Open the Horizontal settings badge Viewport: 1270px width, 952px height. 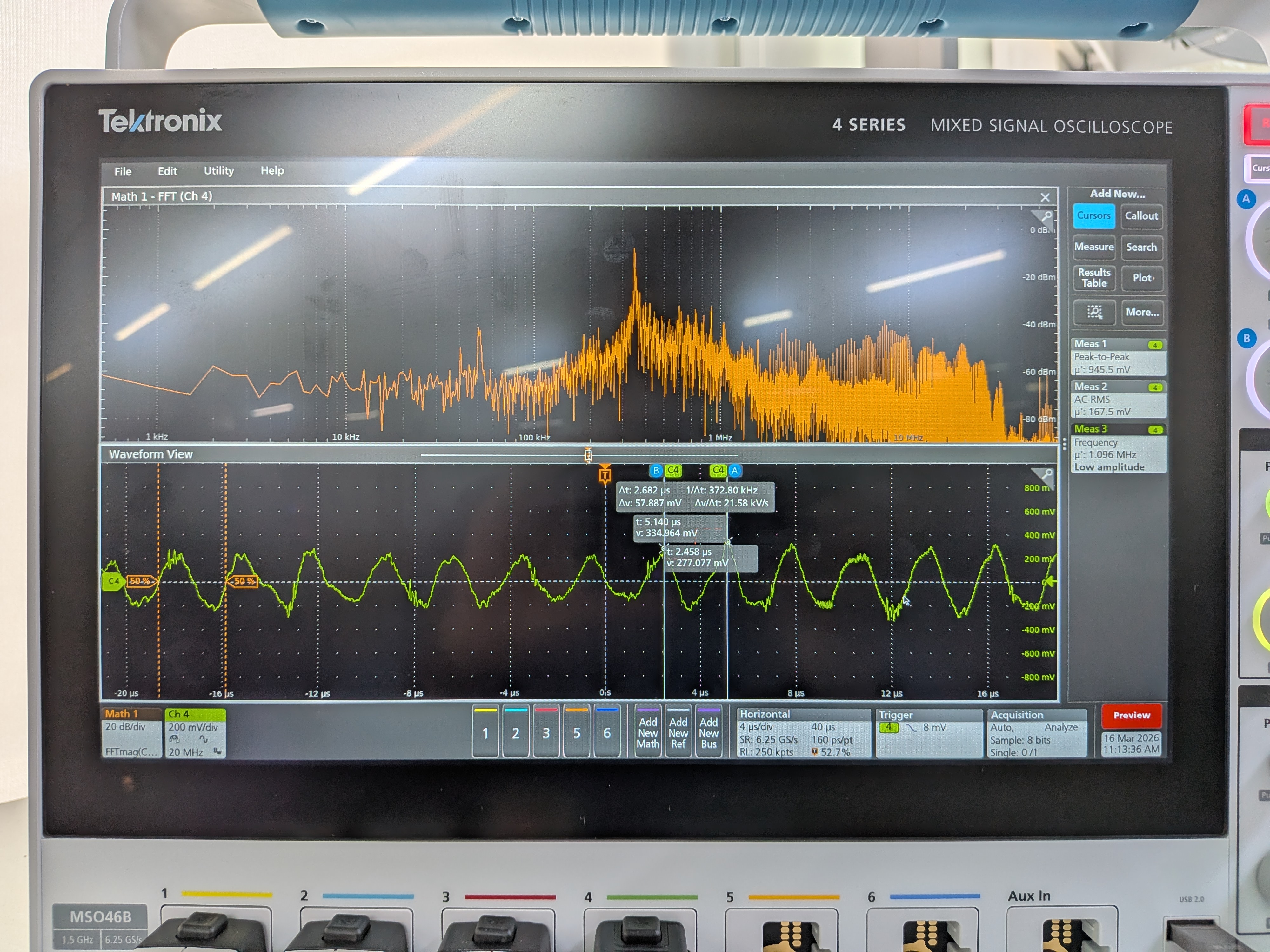click(803, 733)
